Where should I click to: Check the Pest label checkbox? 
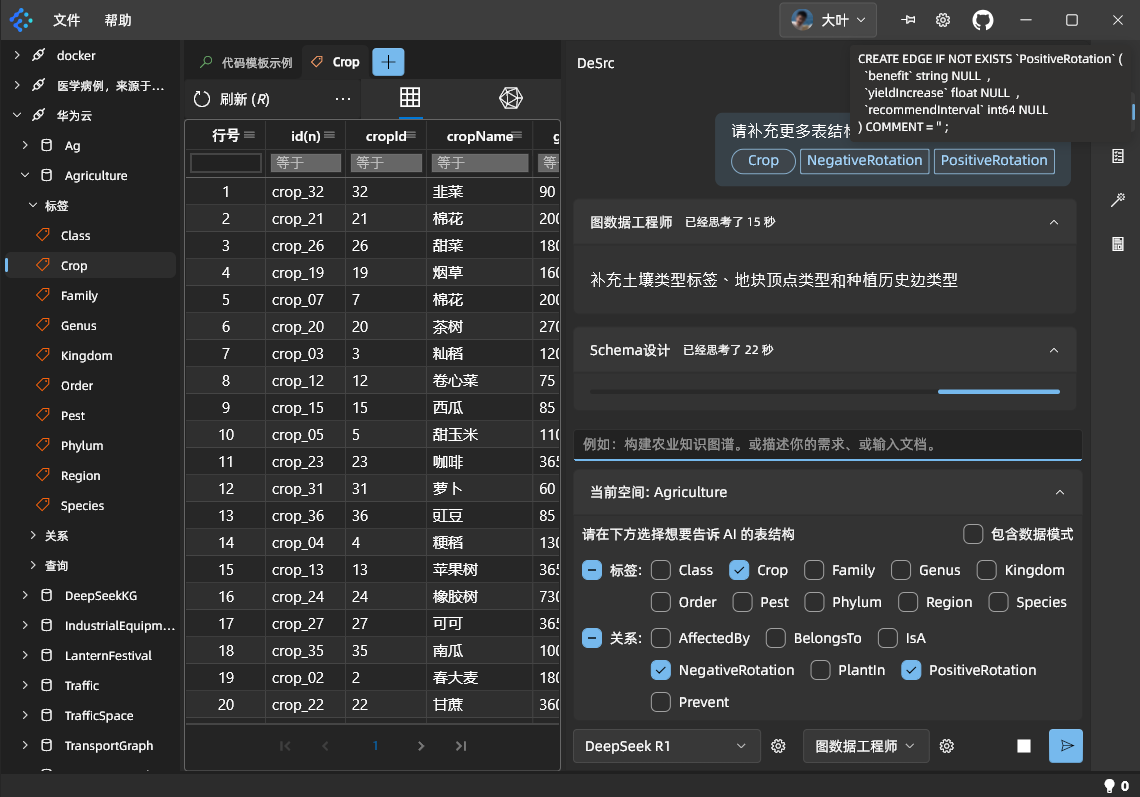coord(742,602)
